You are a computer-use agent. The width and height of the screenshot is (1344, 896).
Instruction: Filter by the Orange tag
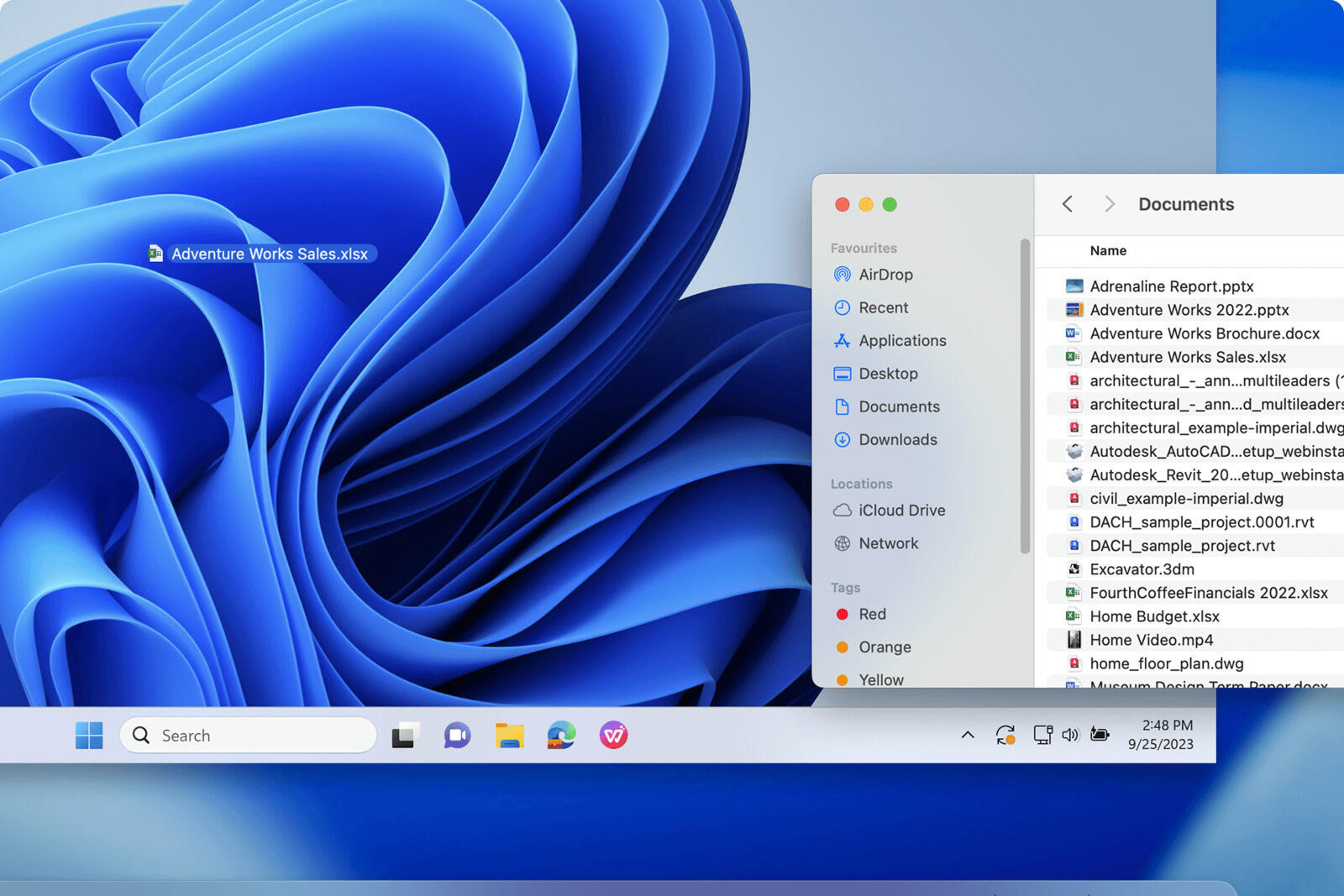[x=885, y=647]
